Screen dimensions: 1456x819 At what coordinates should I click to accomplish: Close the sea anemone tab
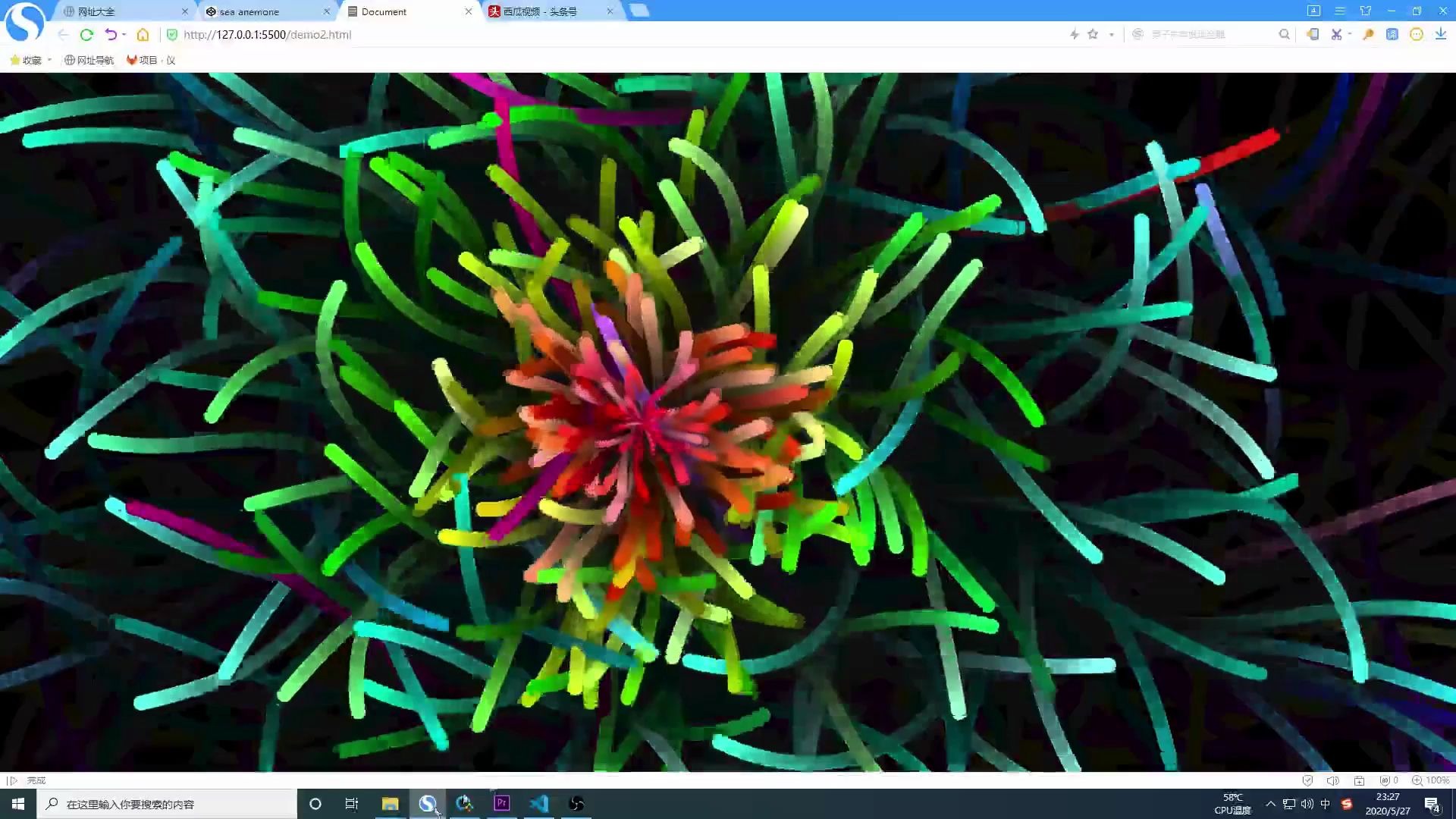coord(327,11)
